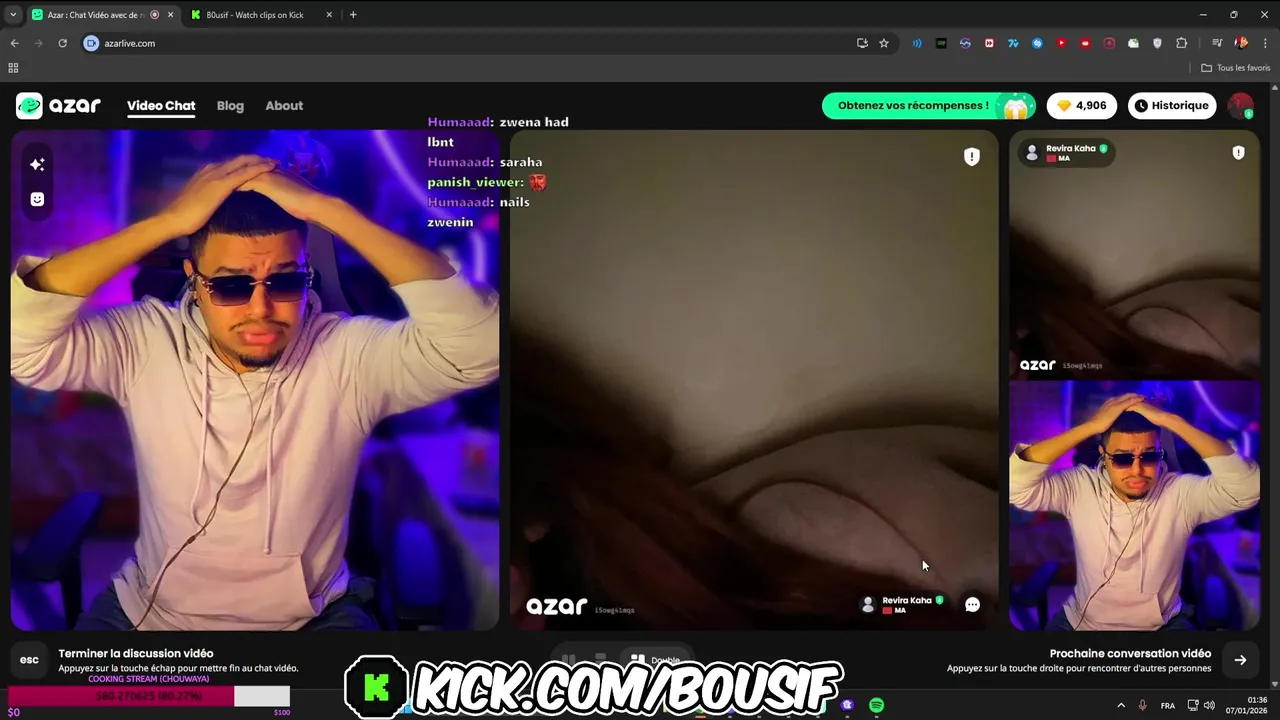Go back in browser
Image resolution: width=1280 pixels, height=720 pixels.
(x=14, y=43)
